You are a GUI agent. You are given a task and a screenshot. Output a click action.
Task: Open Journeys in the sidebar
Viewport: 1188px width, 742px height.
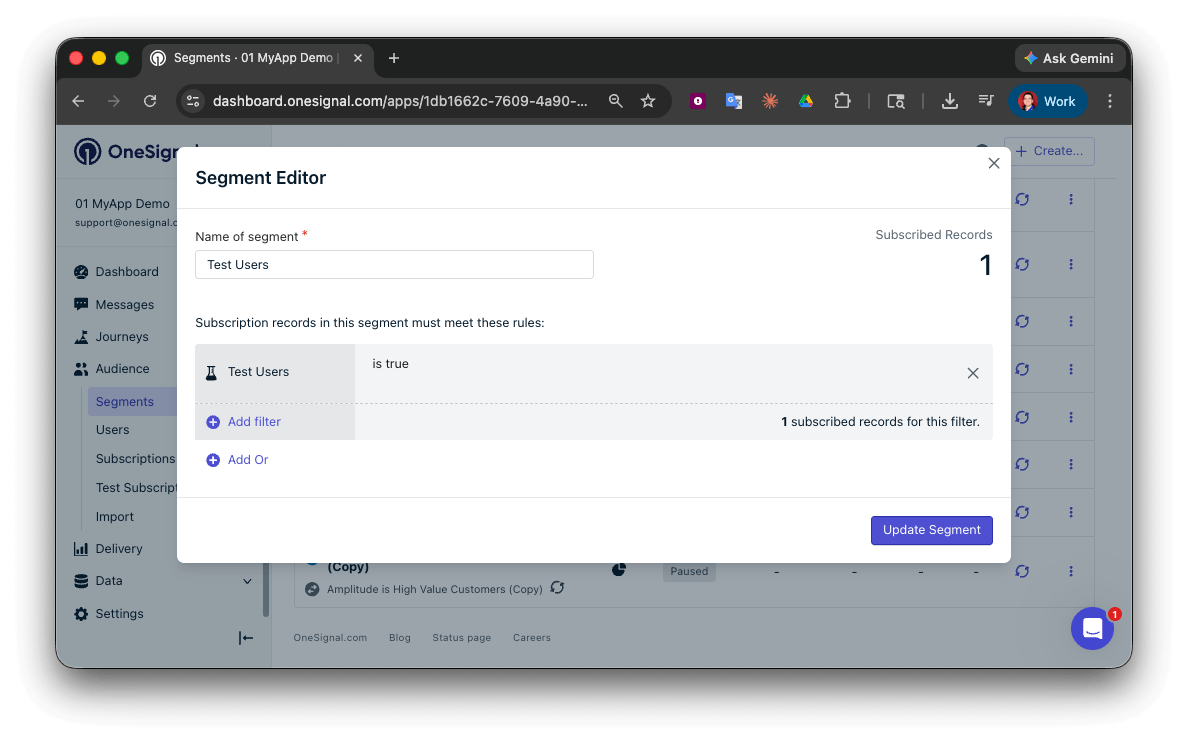tap(121, 337)
